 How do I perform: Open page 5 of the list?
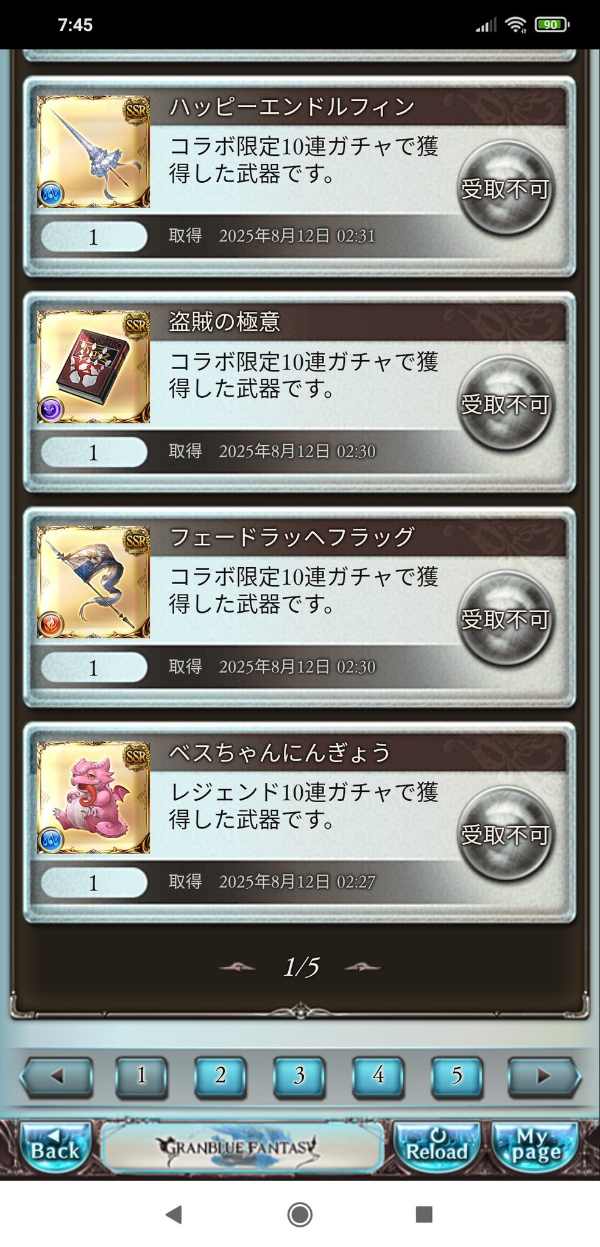457,1077
